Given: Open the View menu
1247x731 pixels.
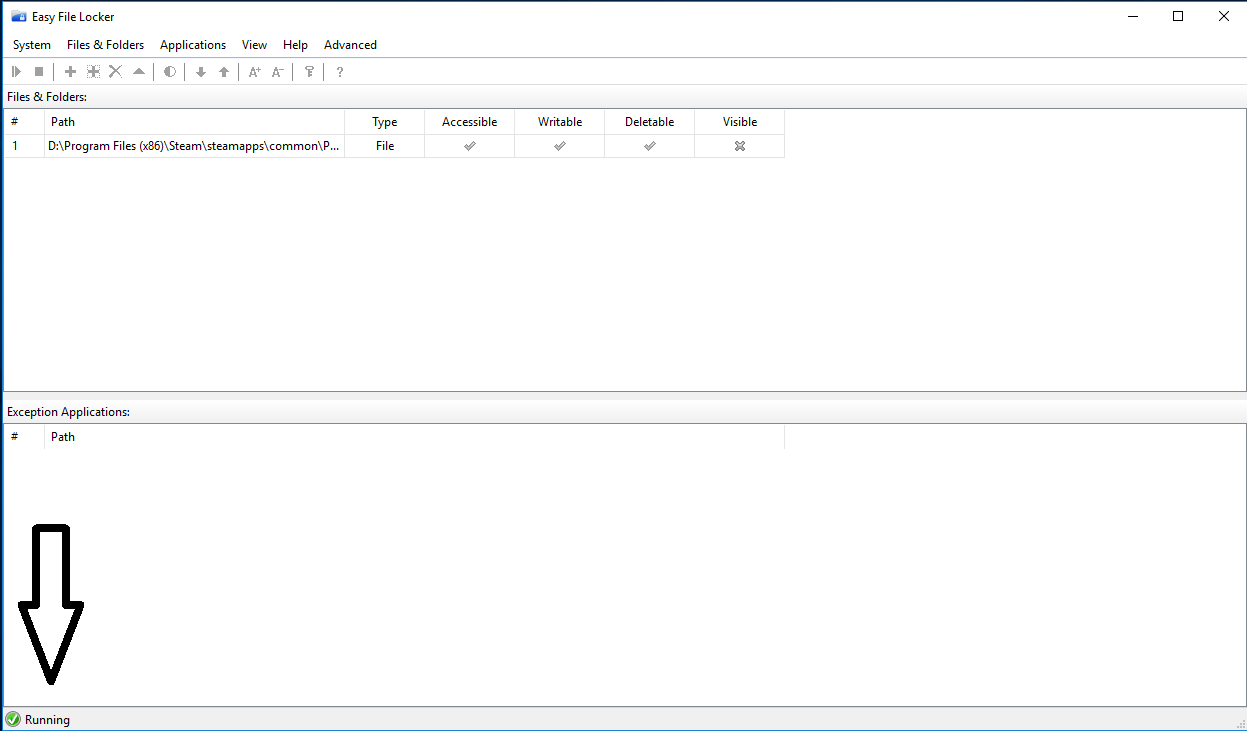Looking at the screenshot, I should point(254,45).
